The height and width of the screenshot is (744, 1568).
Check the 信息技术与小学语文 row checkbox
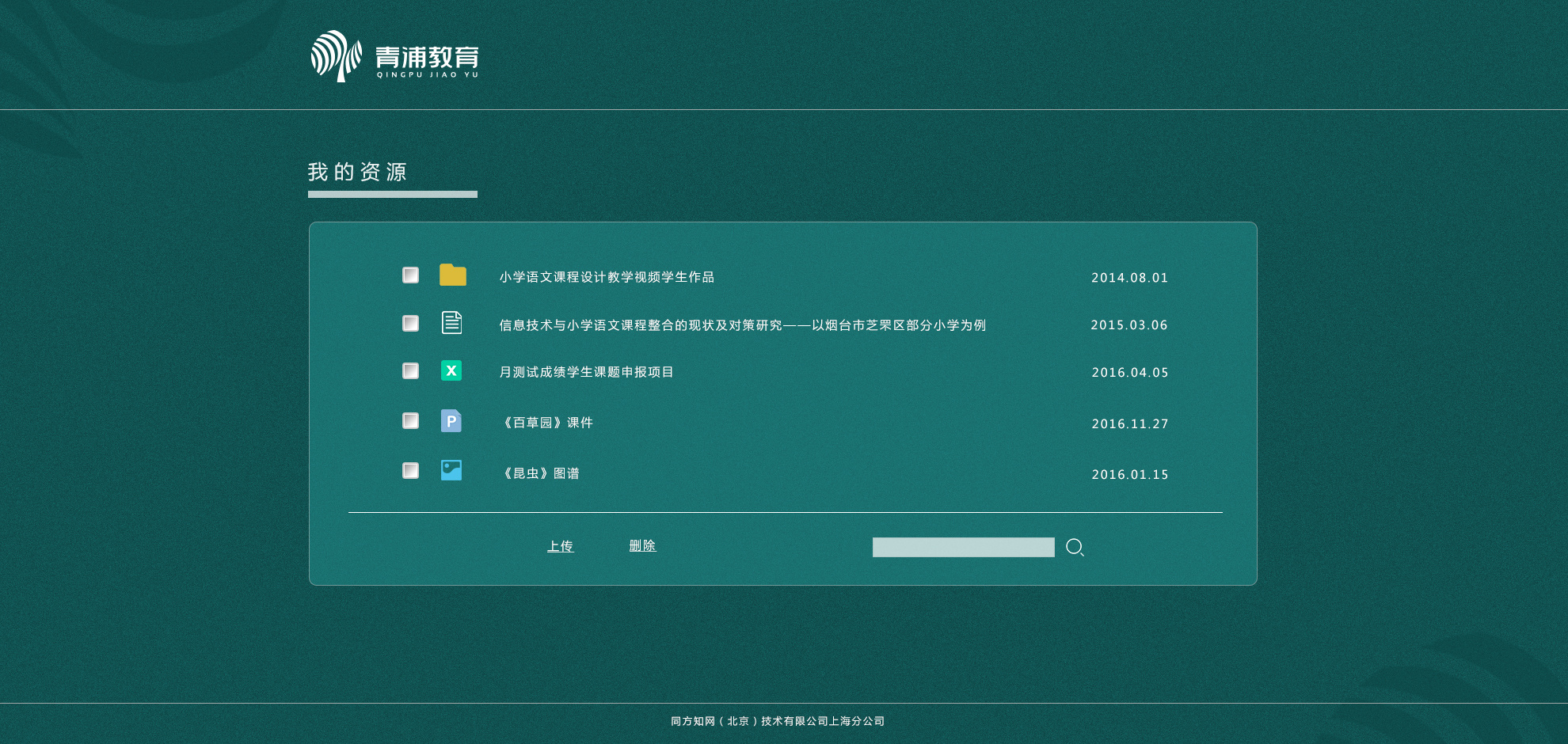(410, 323)
